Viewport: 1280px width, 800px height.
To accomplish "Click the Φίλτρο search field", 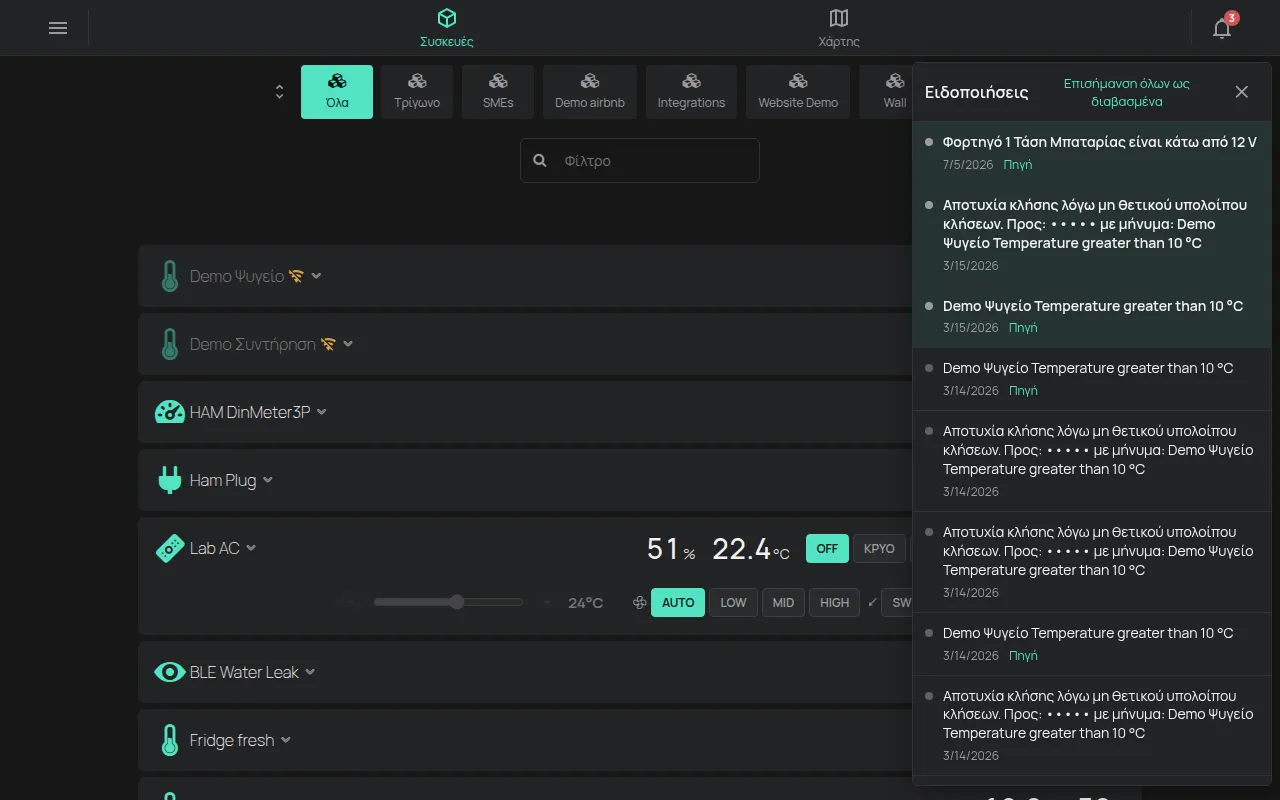I will click(x=640, y=160).
